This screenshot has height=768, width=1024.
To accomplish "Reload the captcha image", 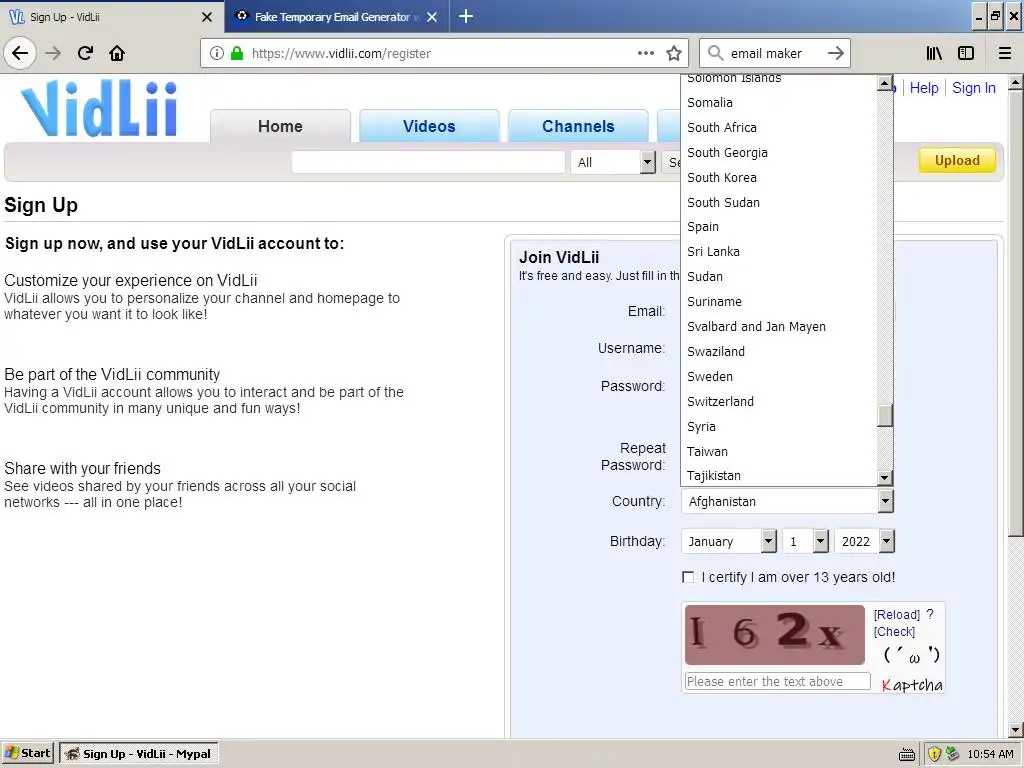I will click(897, 615).
